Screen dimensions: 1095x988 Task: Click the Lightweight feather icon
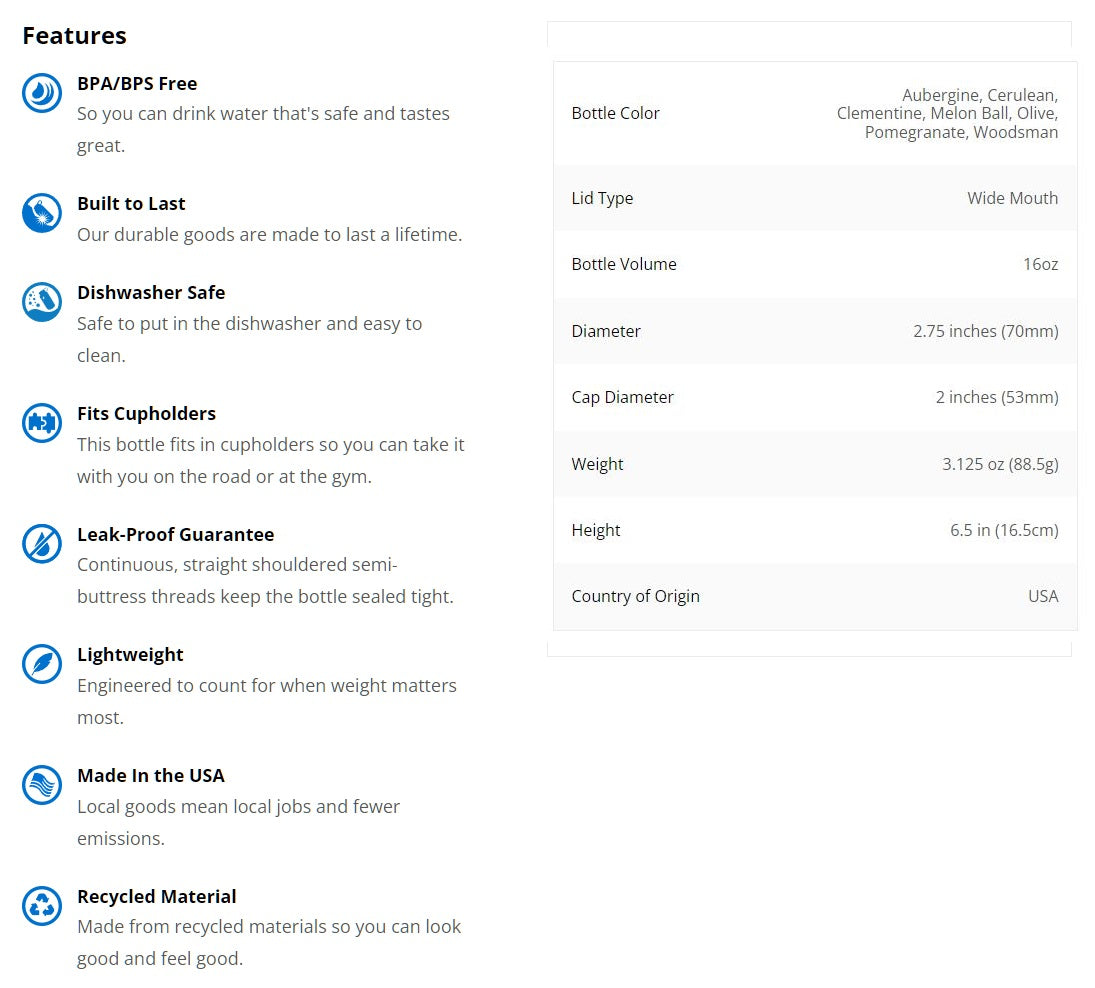pos(42,663)
